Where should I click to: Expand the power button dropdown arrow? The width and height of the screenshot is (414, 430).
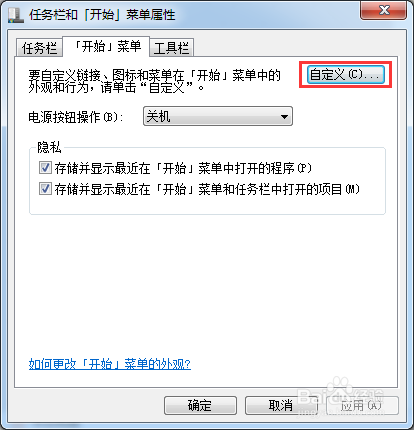(x=284, y=117)
